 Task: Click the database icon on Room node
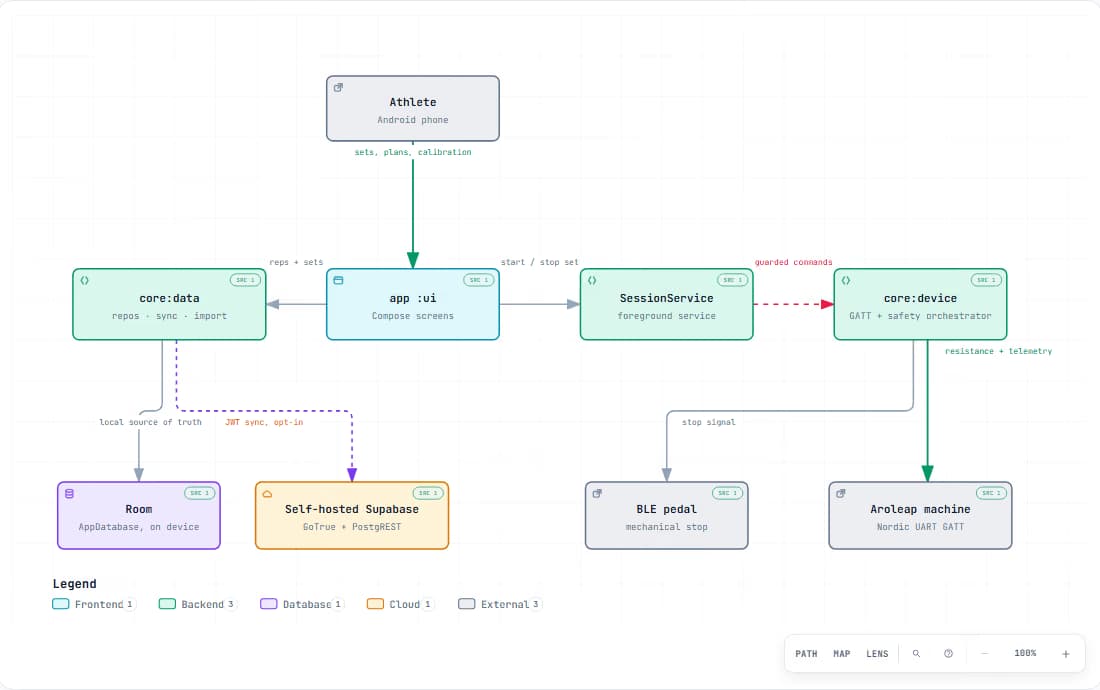tap(69, 494)
